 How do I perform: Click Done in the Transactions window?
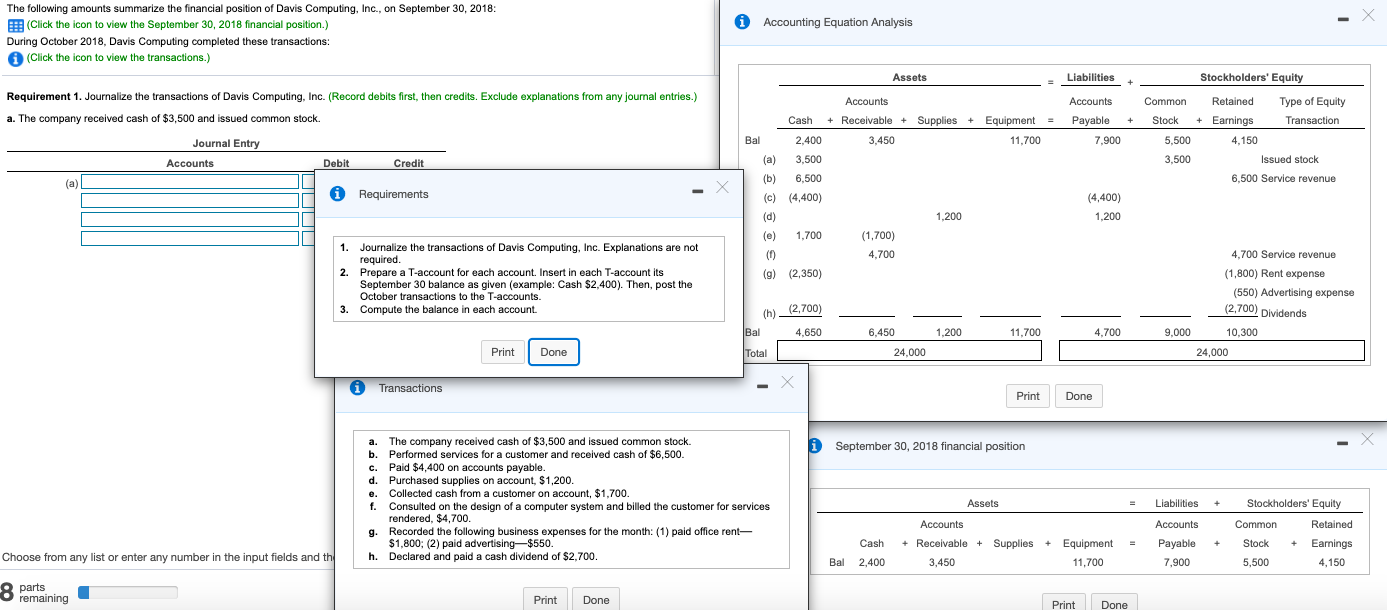(595, 599)
